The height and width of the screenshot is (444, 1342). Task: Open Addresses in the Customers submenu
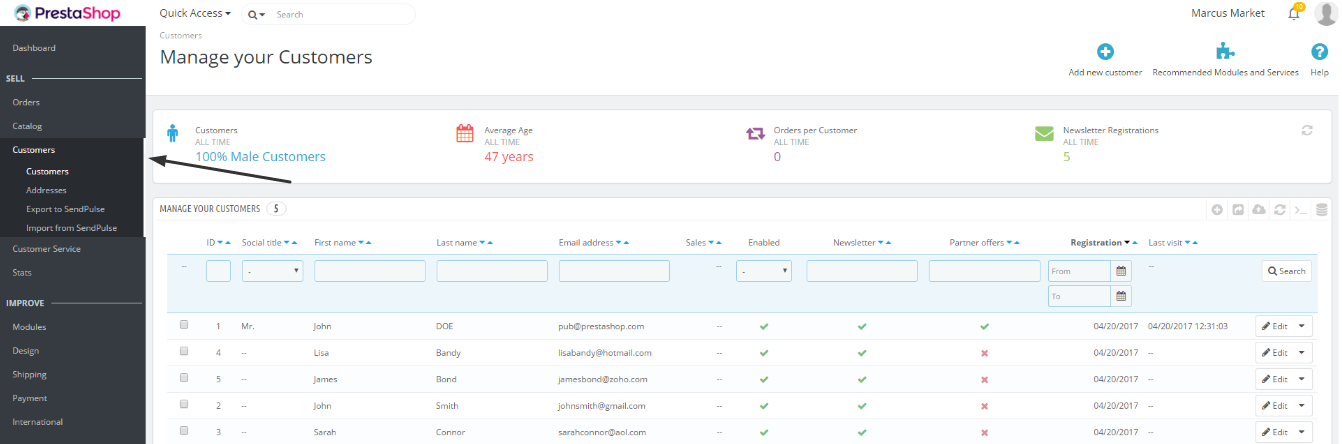click(x=47, y=190)
